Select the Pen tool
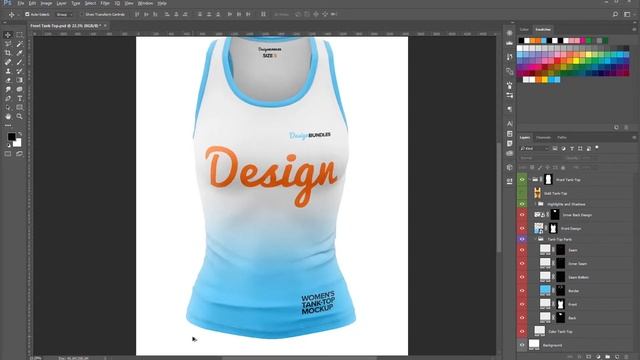The height and width of the screenshot is (360, 640). (x=8, y=98)
